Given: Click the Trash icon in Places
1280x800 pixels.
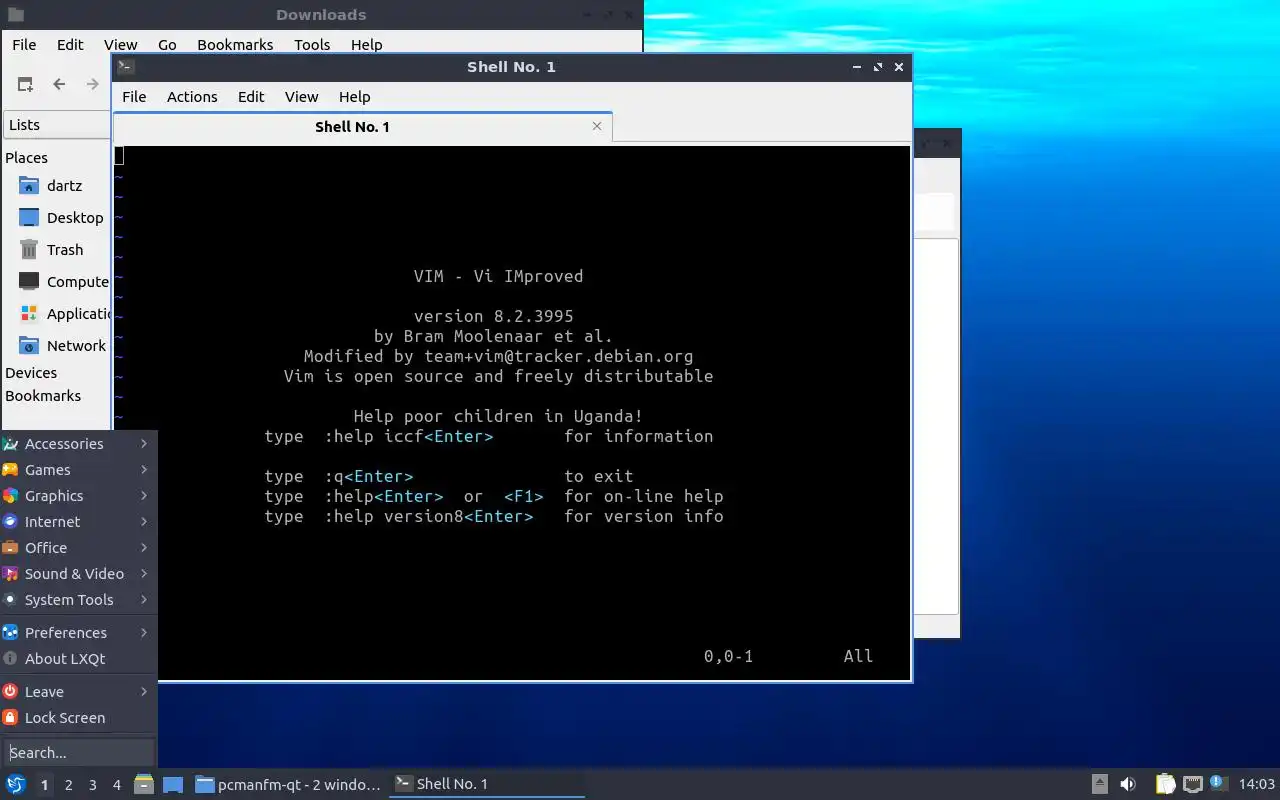Looking at the screenshot, I should pos(29,250).
